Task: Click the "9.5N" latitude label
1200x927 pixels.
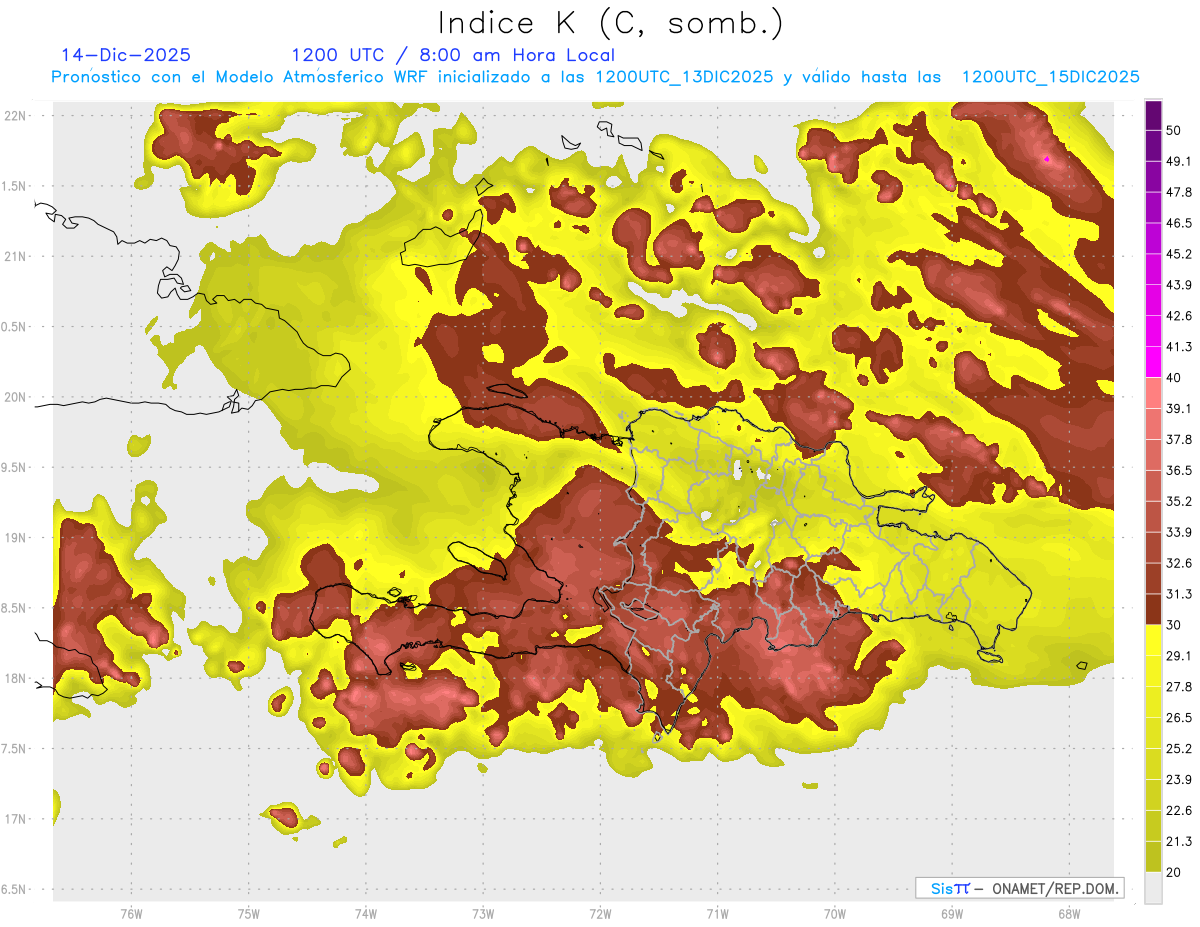Action: [x=15, y=467]
